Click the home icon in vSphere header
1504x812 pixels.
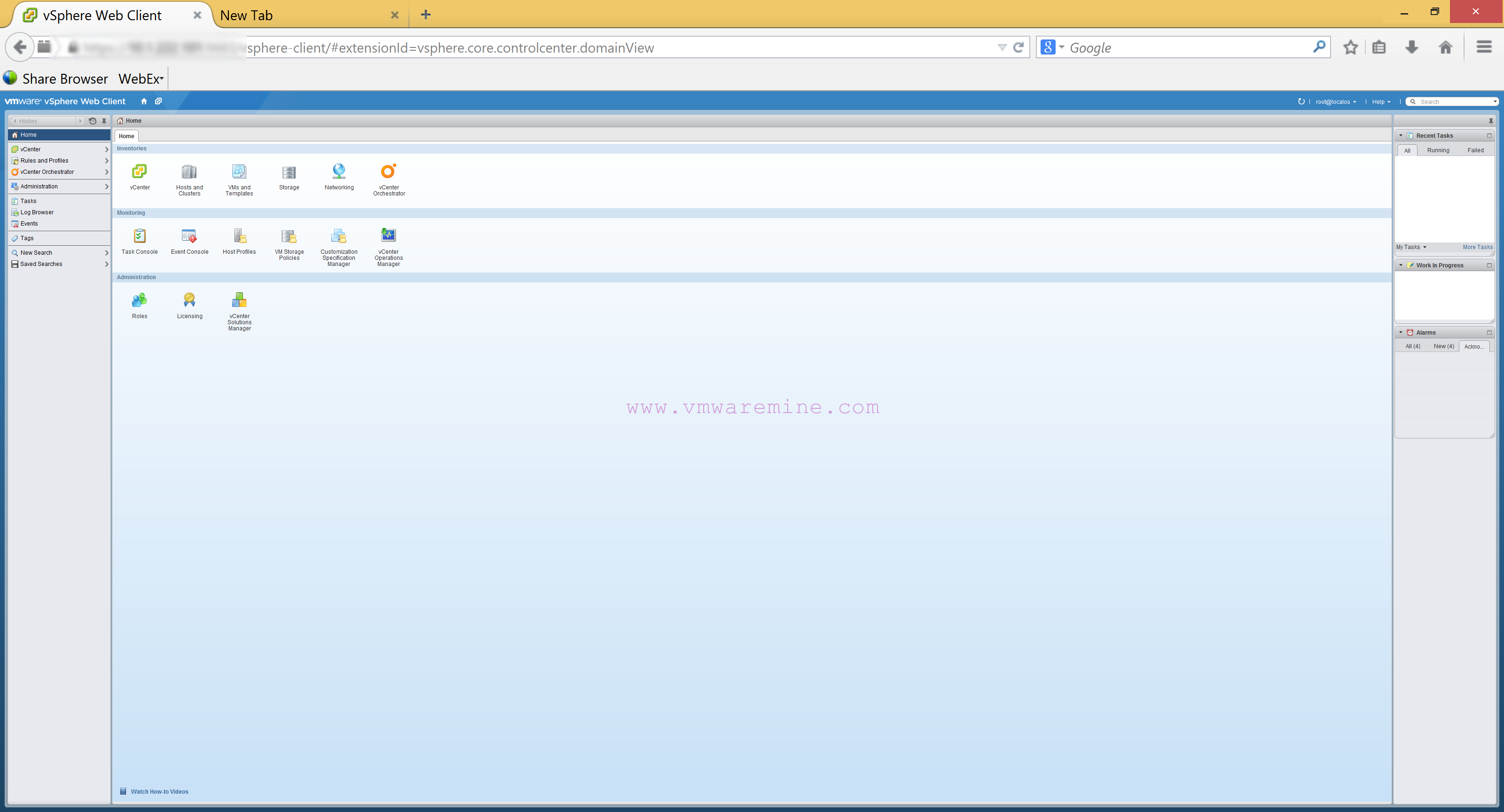tap(144, 101)
